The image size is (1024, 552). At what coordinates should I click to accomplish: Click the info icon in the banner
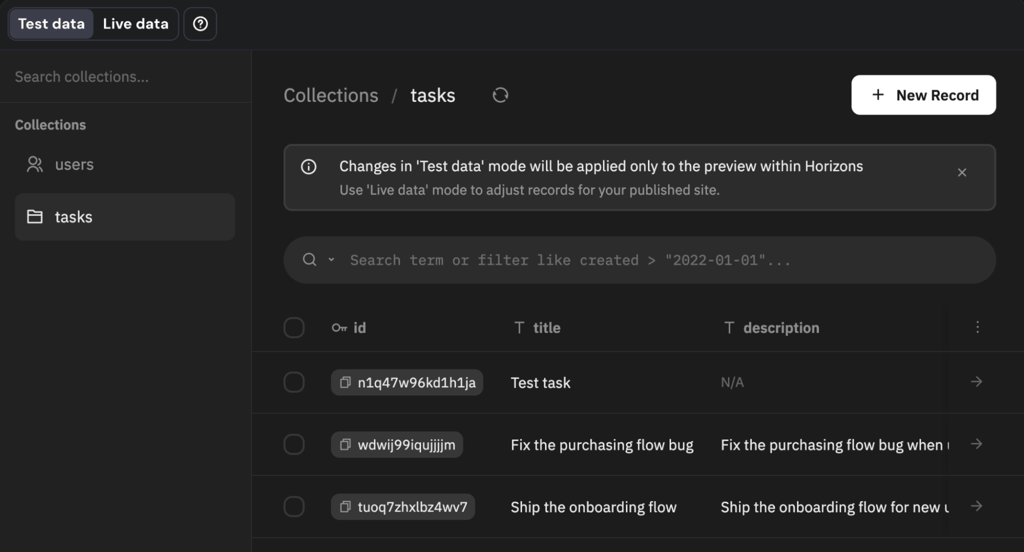(309, 167)
